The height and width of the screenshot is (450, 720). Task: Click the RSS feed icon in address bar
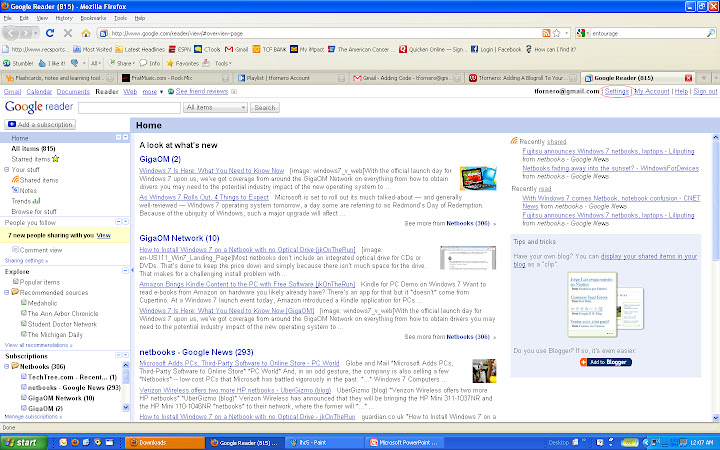click(x=546, y=33)
